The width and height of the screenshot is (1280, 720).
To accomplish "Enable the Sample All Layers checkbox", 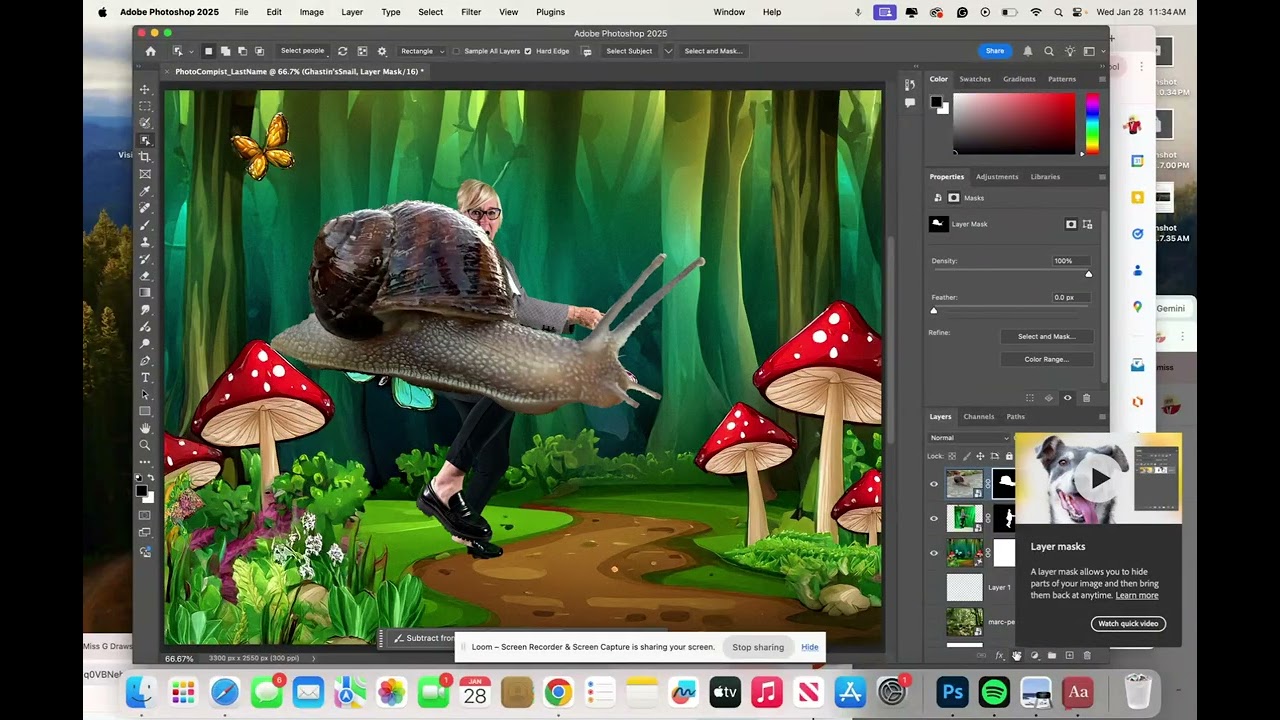I will [456, 51].
